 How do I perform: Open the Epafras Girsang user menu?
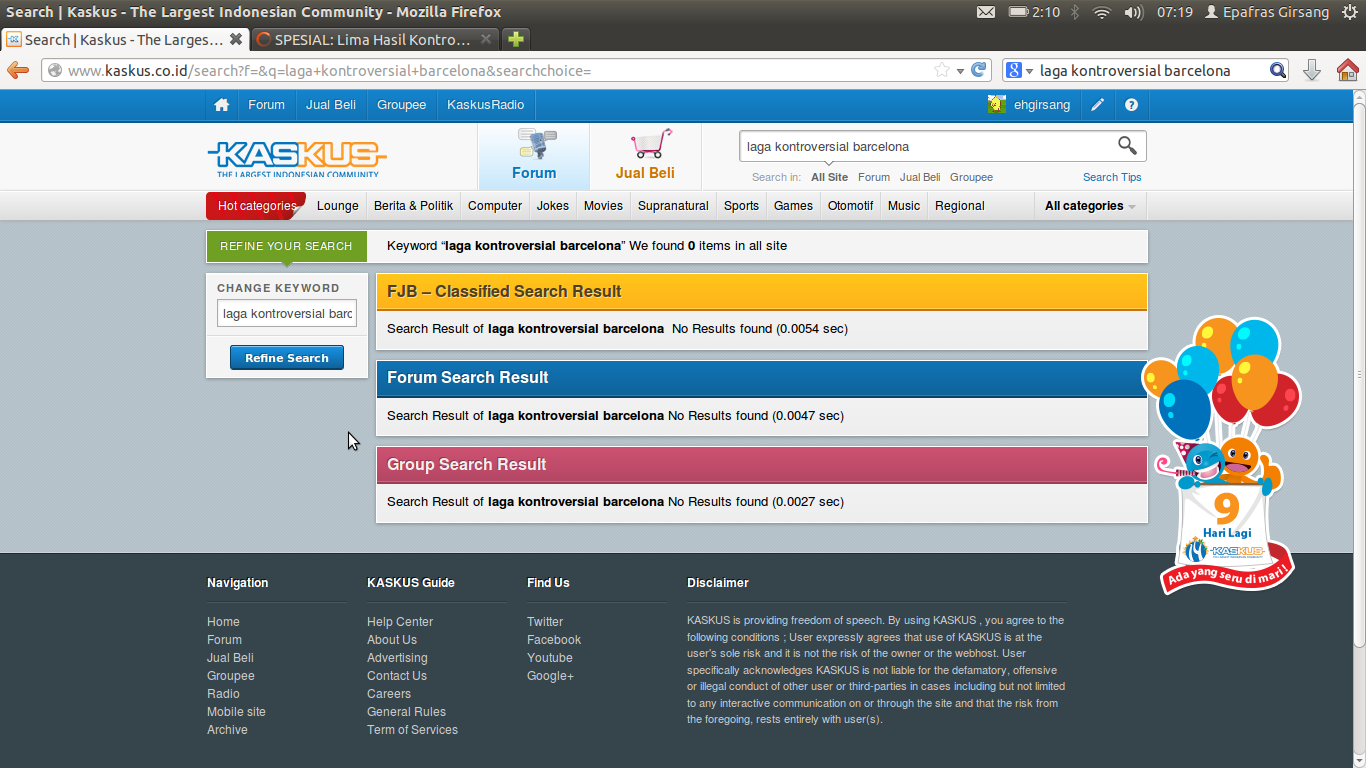pos(1267,12)
